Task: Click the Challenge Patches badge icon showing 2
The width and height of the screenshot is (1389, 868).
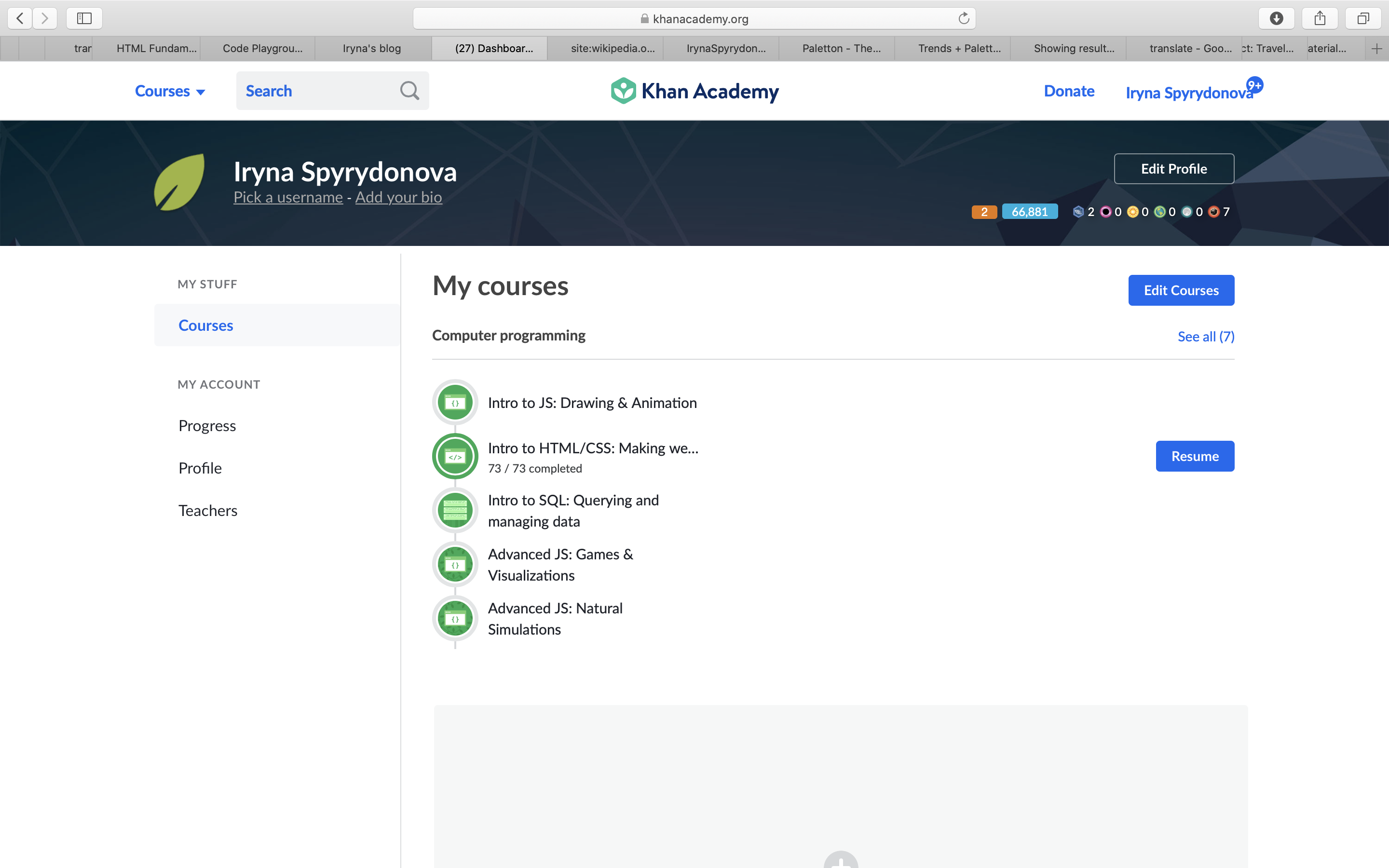Action: 1078,212
